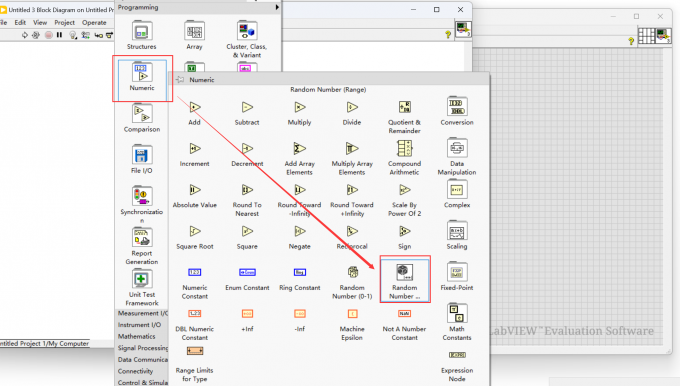Open the Project menu
This screenshot has width=680, height=386.
64,23
